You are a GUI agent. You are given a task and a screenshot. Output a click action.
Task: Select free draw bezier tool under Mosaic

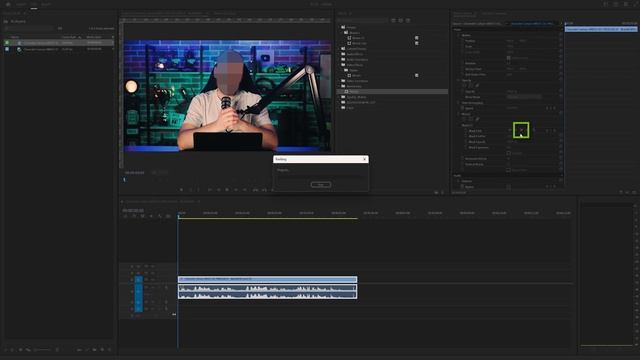[x=477, y=120]
